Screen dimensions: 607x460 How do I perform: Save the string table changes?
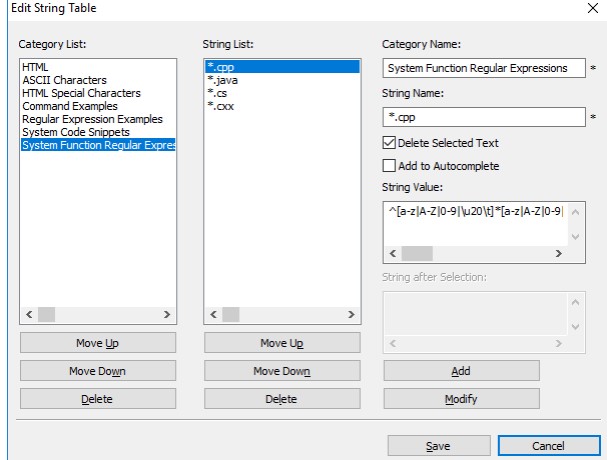click(438, 446)
